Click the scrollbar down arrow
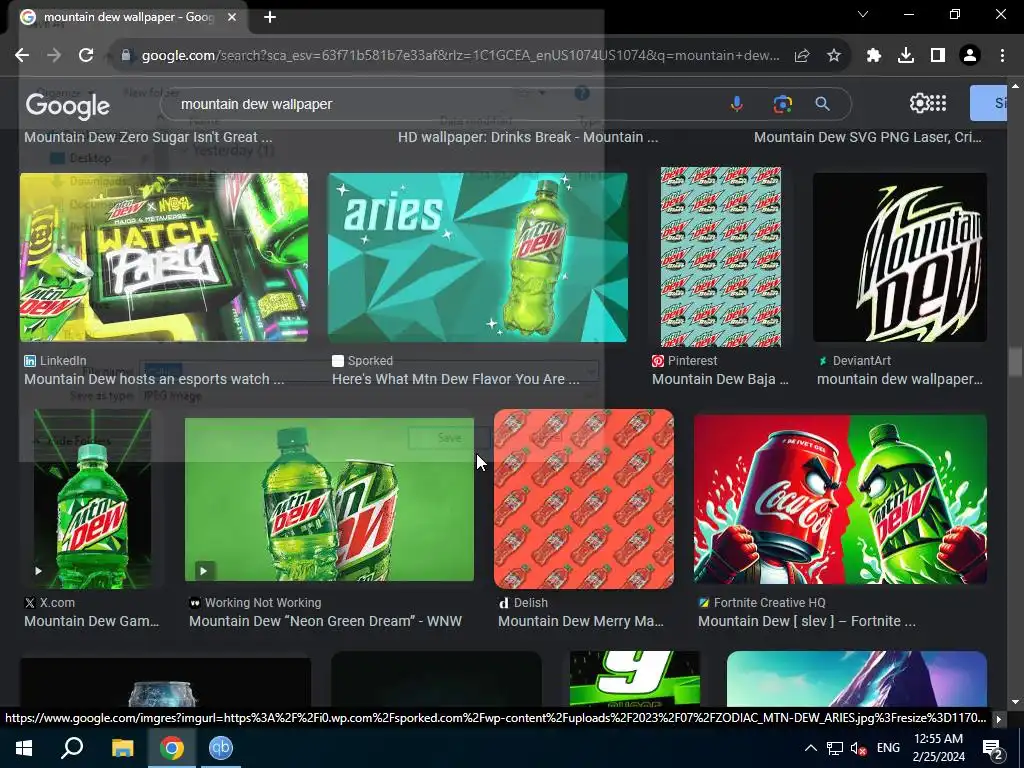The height and width of the screenshot is (768, 1024). [1014, 702]
